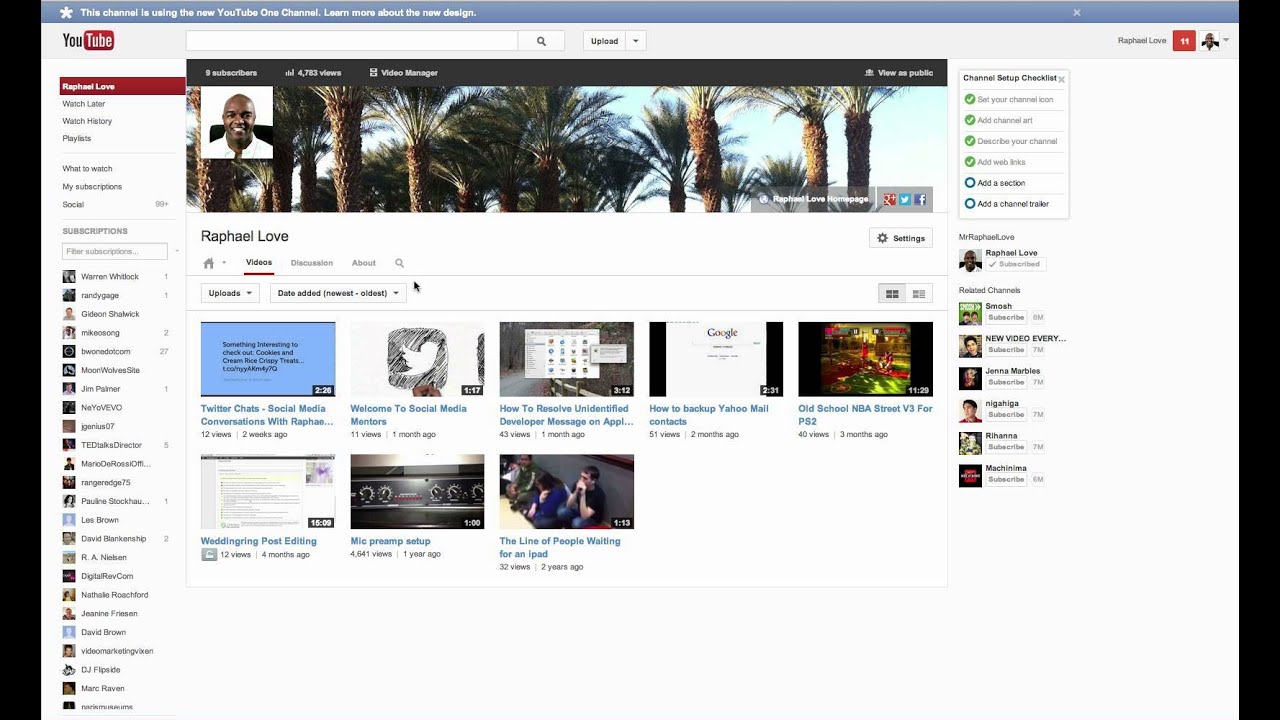Click Smosh channel avatar

click(970, 313)
